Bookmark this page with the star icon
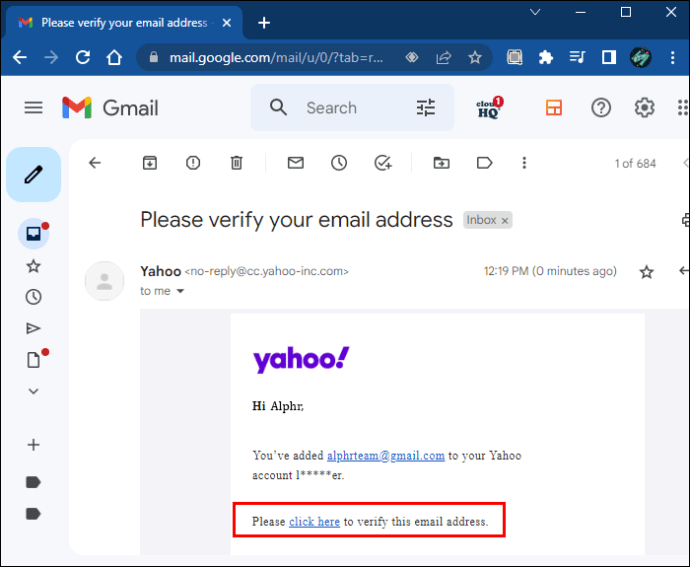 click(x=475, y=58)
